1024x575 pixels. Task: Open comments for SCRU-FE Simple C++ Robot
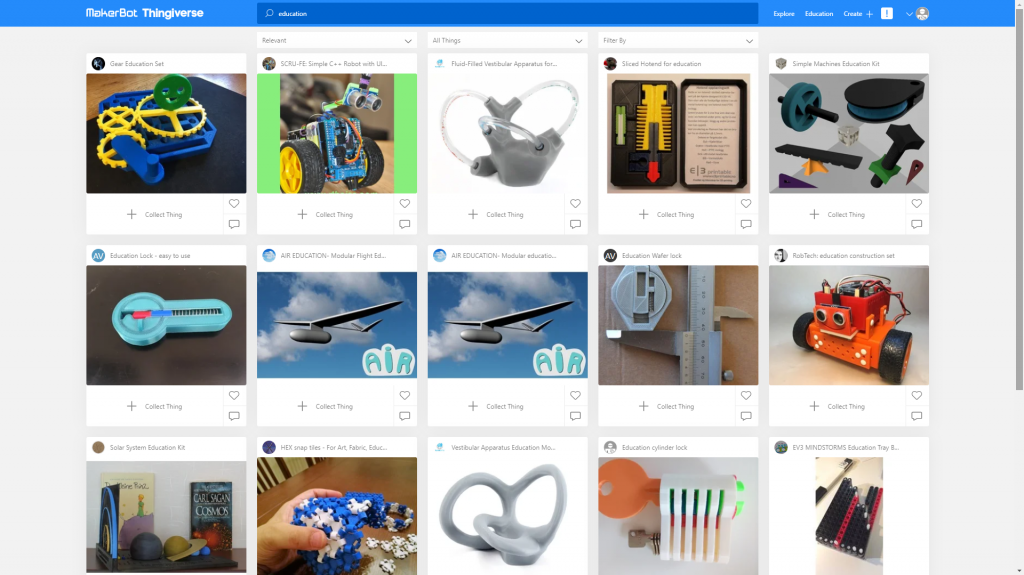pos(404,224)
